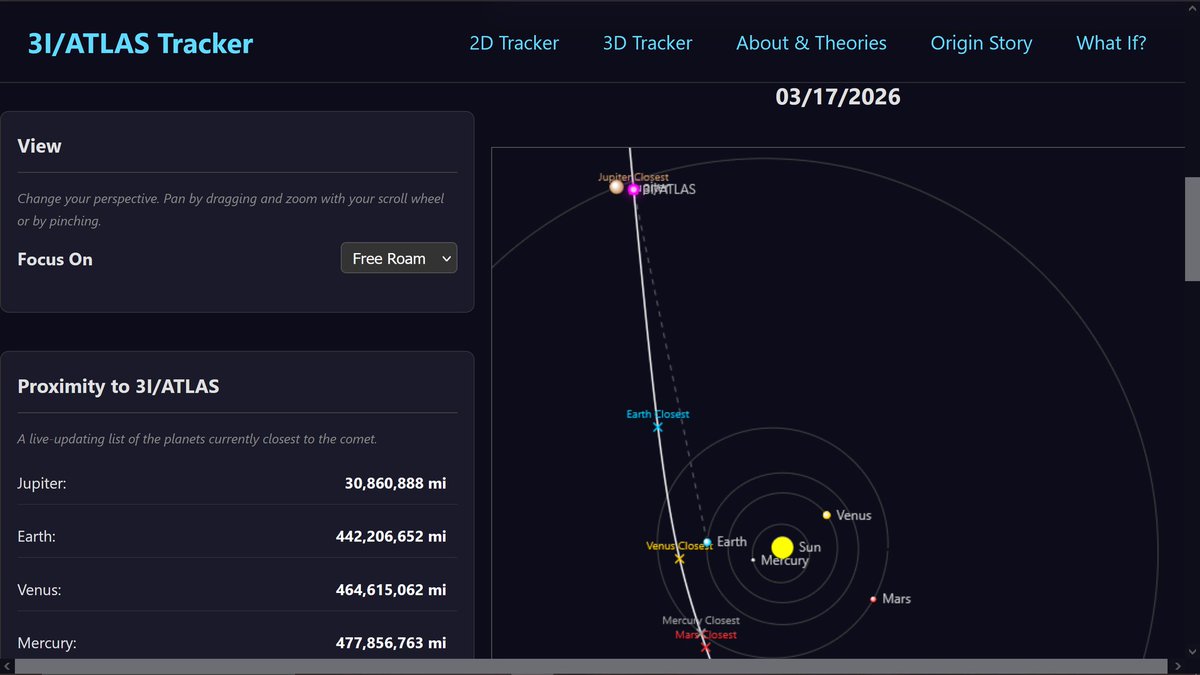Select the Jupiter planet dot
1200x675 pixels.
click(x=617, y=187)
